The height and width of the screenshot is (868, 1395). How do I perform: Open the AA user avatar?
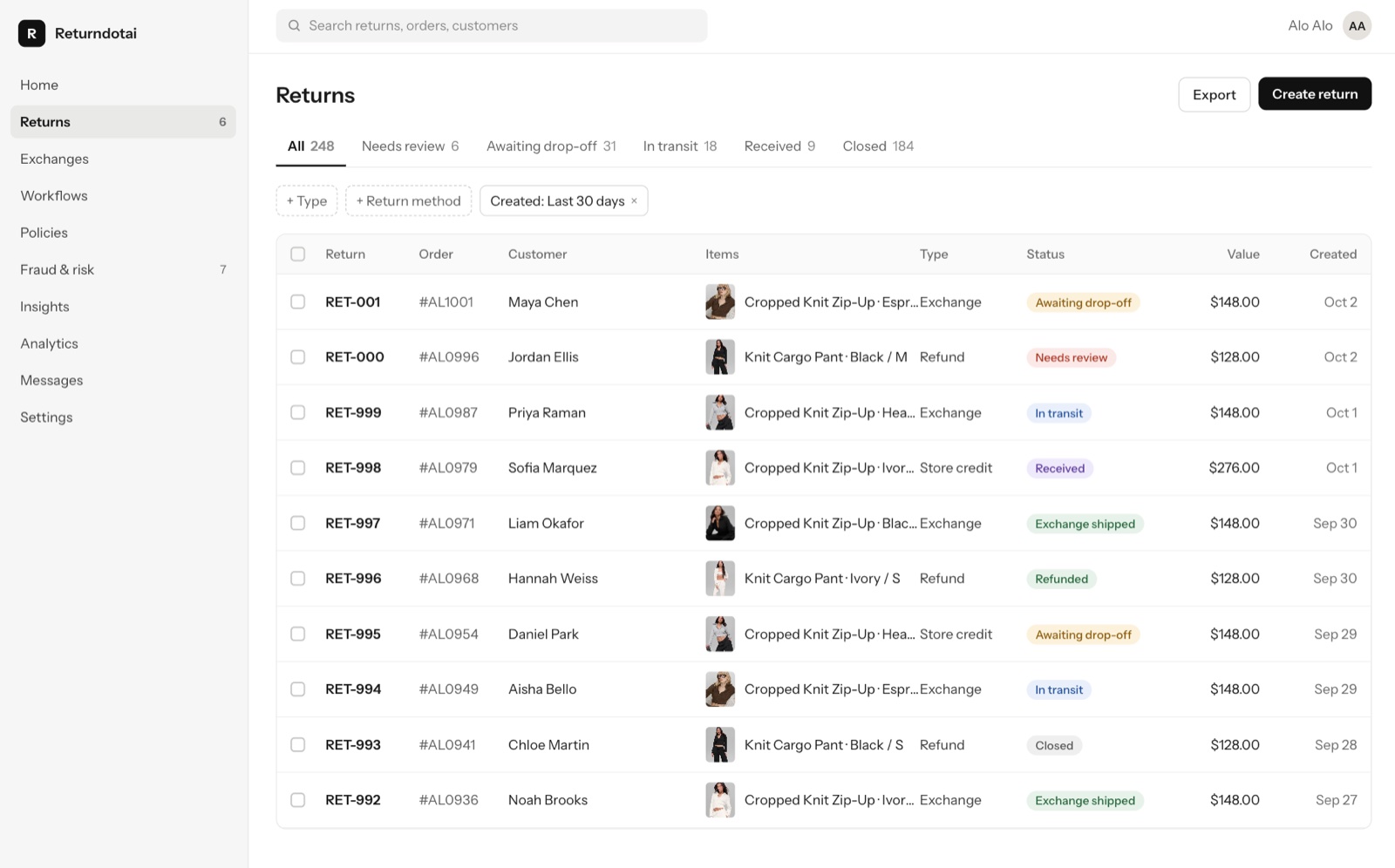(x=1357, y=26)
